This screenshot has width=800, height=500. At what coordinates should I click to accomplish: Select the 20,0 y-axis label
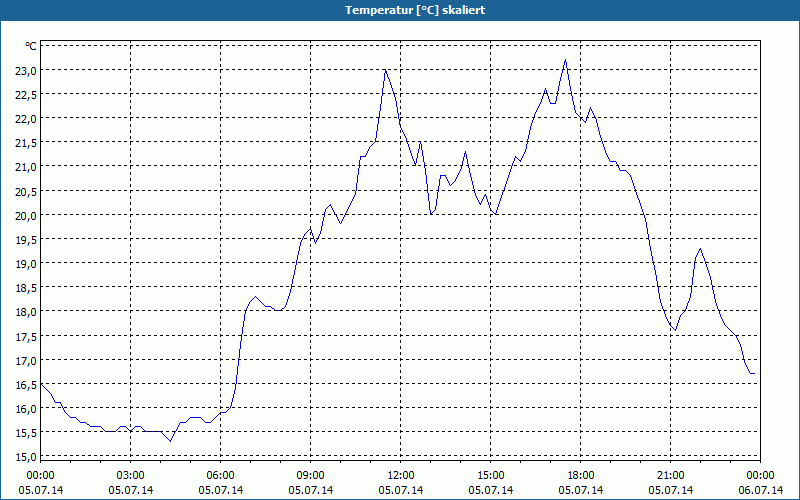27,215
